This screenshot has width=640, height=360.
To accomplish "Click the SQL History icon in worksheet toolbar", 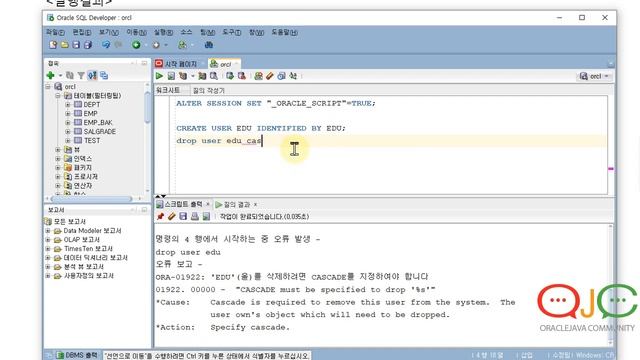I will point(281,76).
